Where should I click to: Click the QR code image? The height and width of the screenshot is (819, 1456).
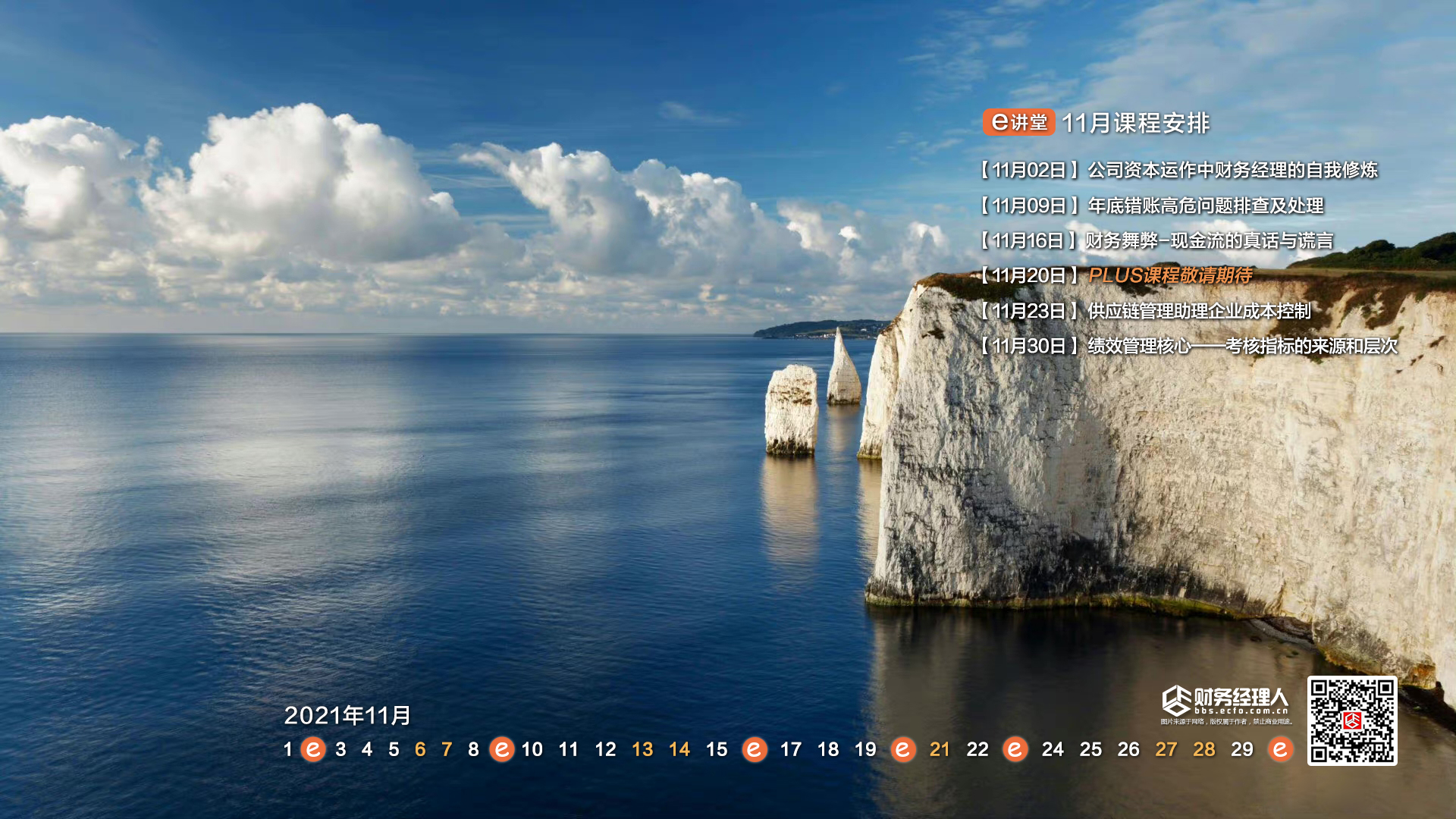tap(1352, 720)
